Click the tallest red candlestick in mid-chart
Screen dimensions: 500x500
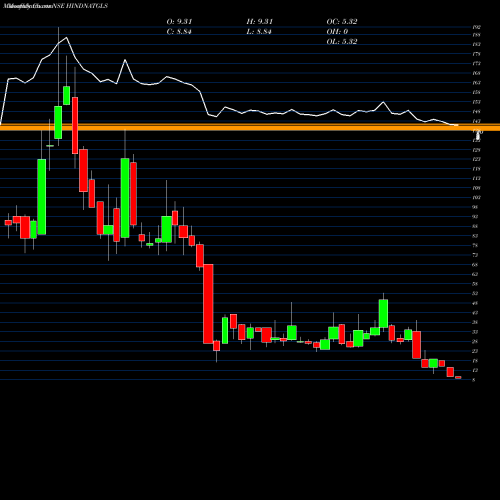[x=208, y=304]
